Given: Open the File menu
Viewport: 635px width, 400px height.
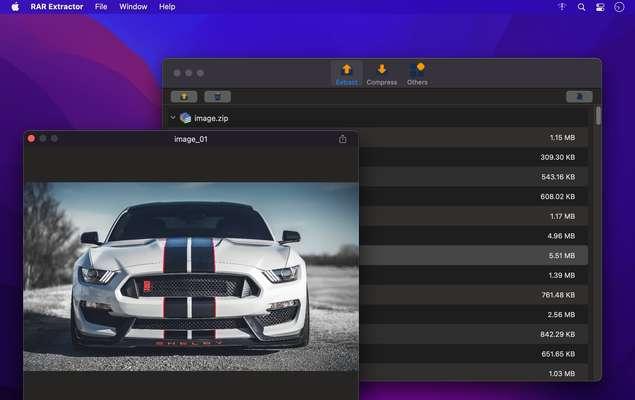Looking at the screenshot, I should pos(101,7).
